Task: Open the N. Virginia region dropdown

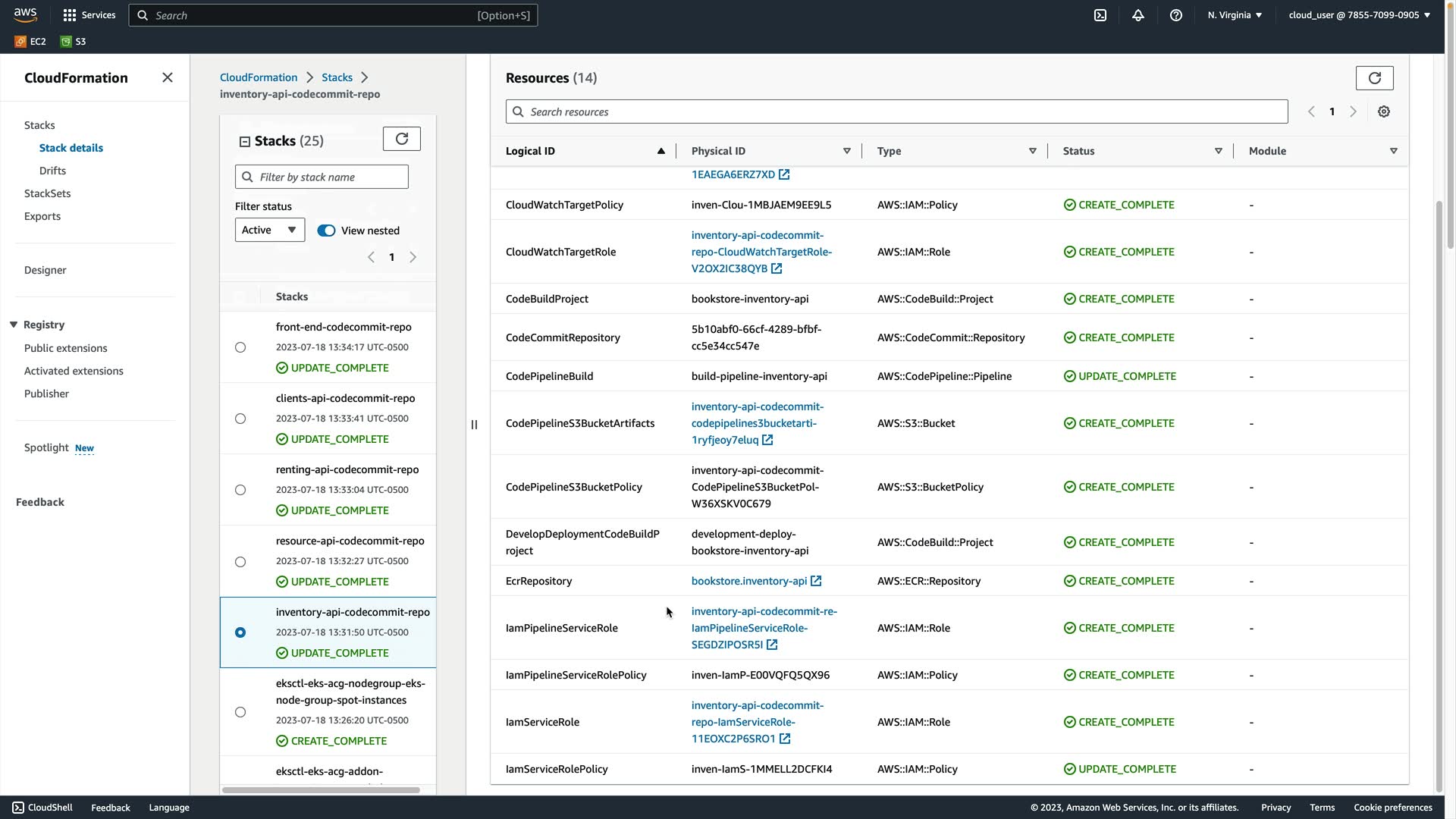Action: tap(1235, 15)
